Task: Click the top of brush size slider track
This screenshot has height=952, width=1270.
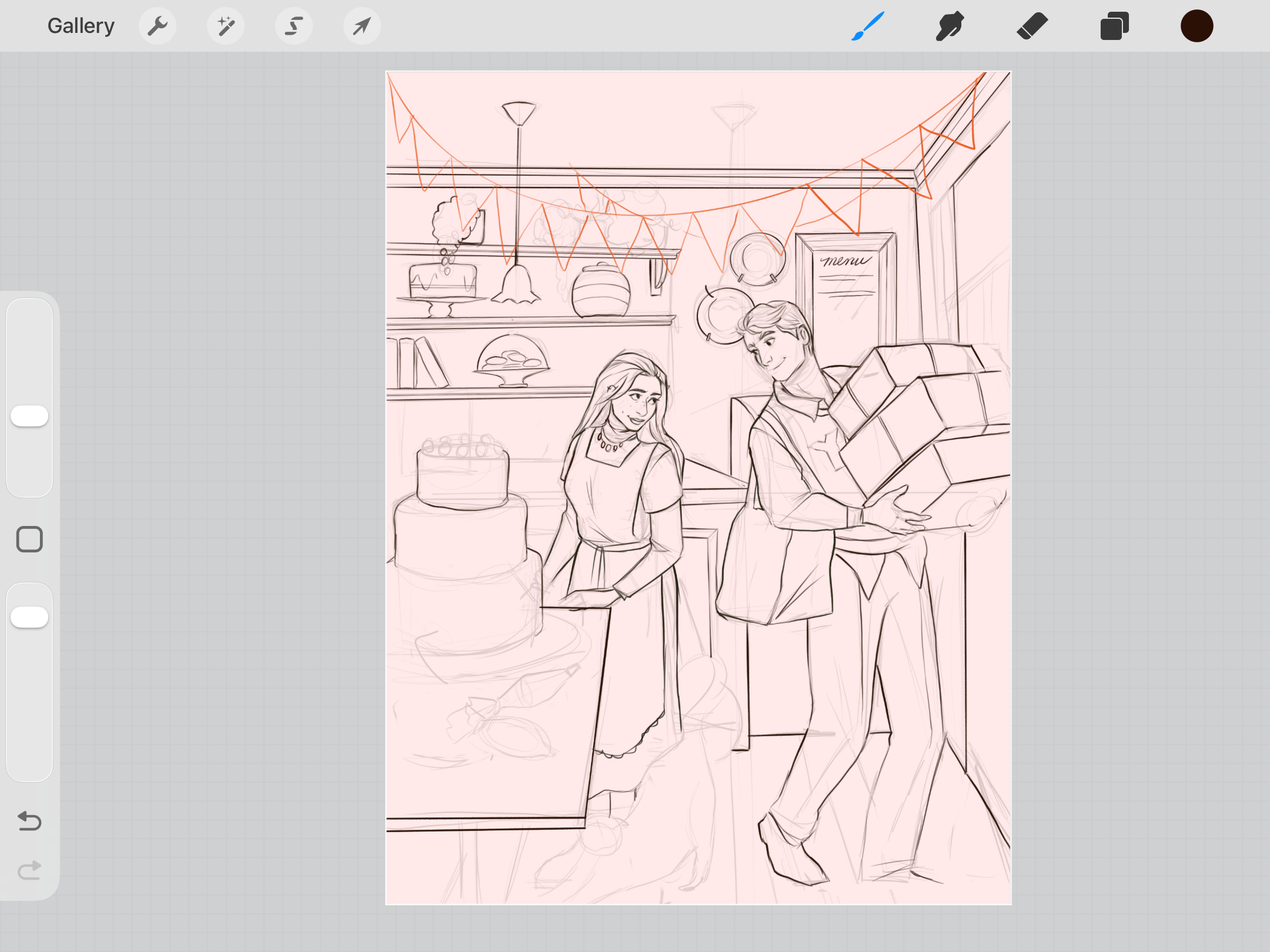Action: [x=29, y=311]
